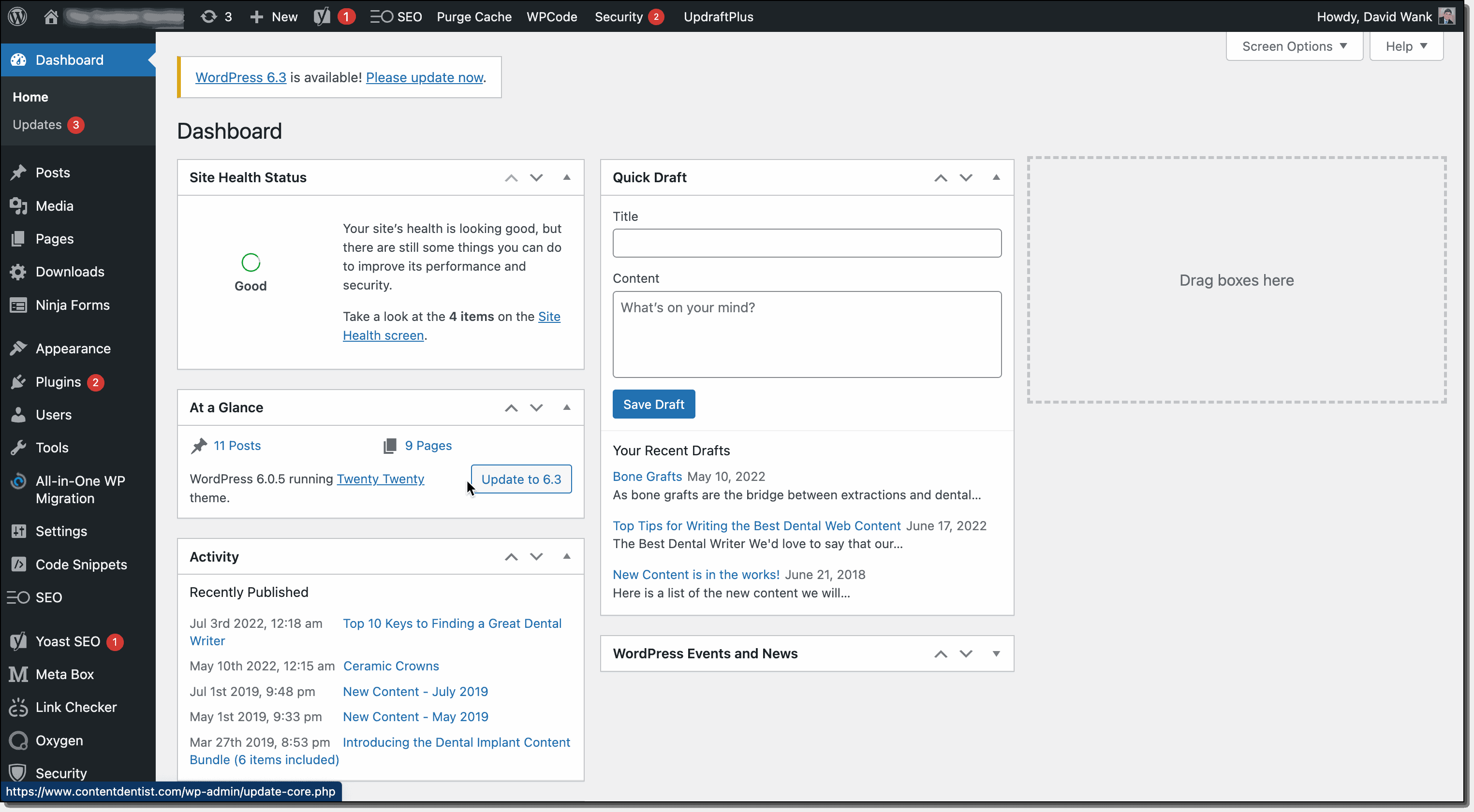
Task: Open updates icon showing 3
Action: pyautogui.click(x=209, y=16)
